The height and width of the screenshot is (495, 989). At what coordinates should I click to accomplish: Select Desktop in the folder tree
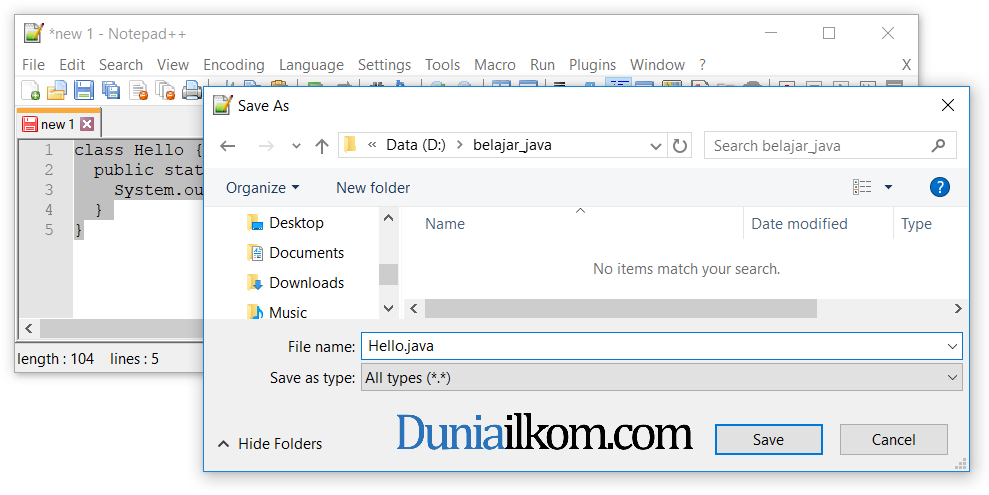[x=285, y=223]
